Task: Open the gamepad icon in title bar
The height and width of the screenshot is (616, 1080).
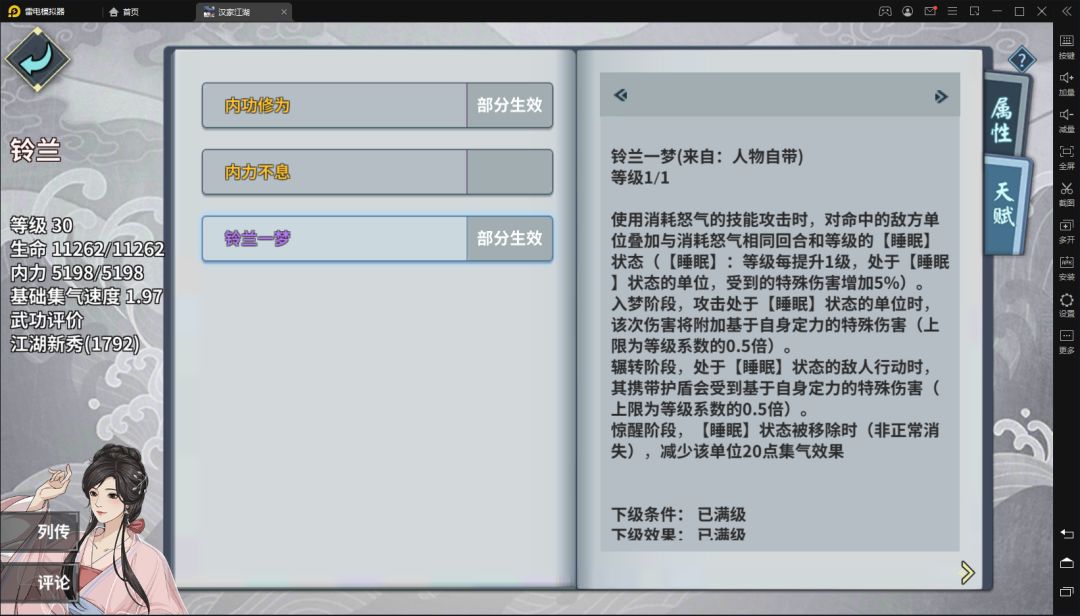Action: coord(885,11)
